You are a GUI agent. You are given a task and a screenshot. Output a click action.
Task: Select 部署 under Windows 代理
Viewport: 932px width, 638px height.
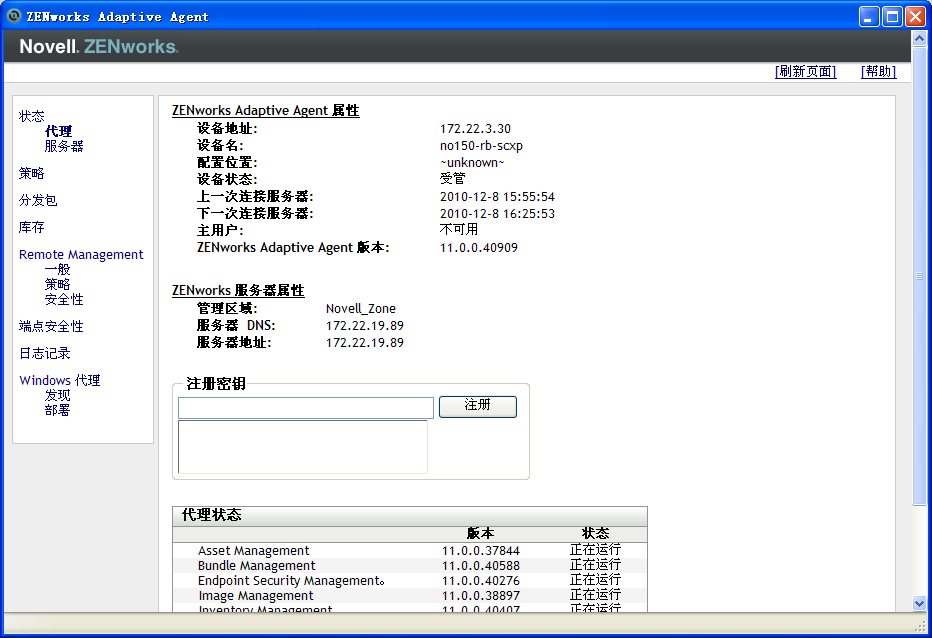[57, 410]
